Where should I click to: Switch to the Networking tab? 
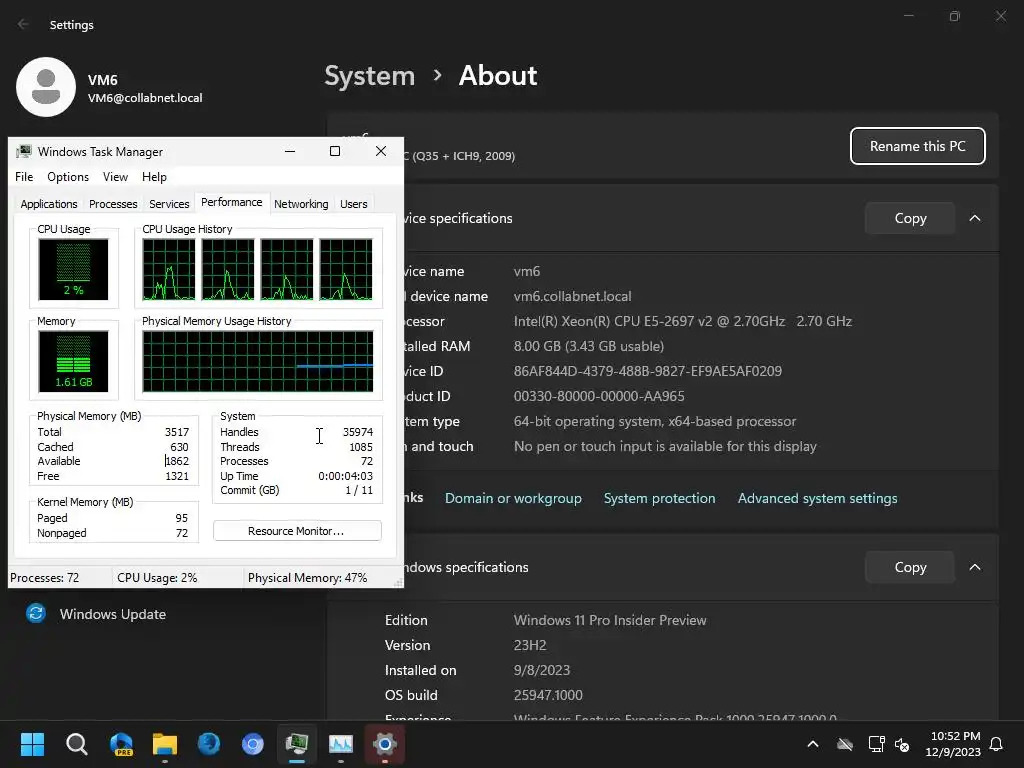click(301, 204)
